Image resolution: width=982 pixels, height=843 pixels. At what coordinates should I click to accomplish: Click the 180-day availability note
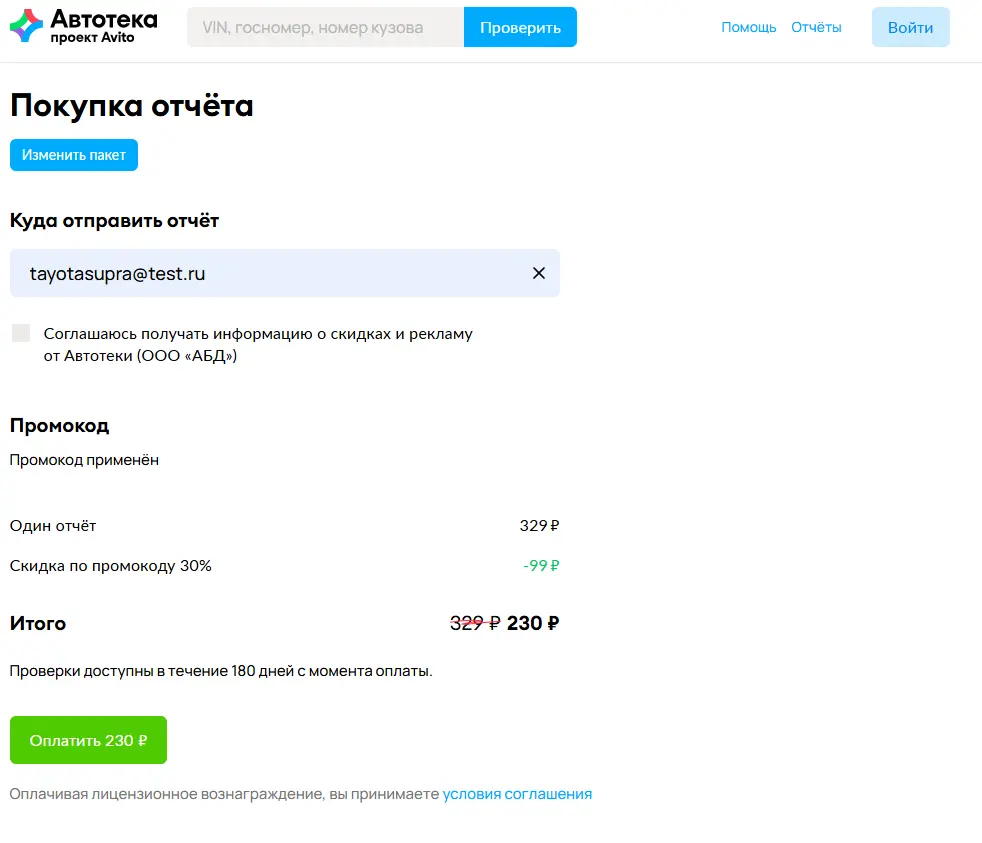pos(221,671)
